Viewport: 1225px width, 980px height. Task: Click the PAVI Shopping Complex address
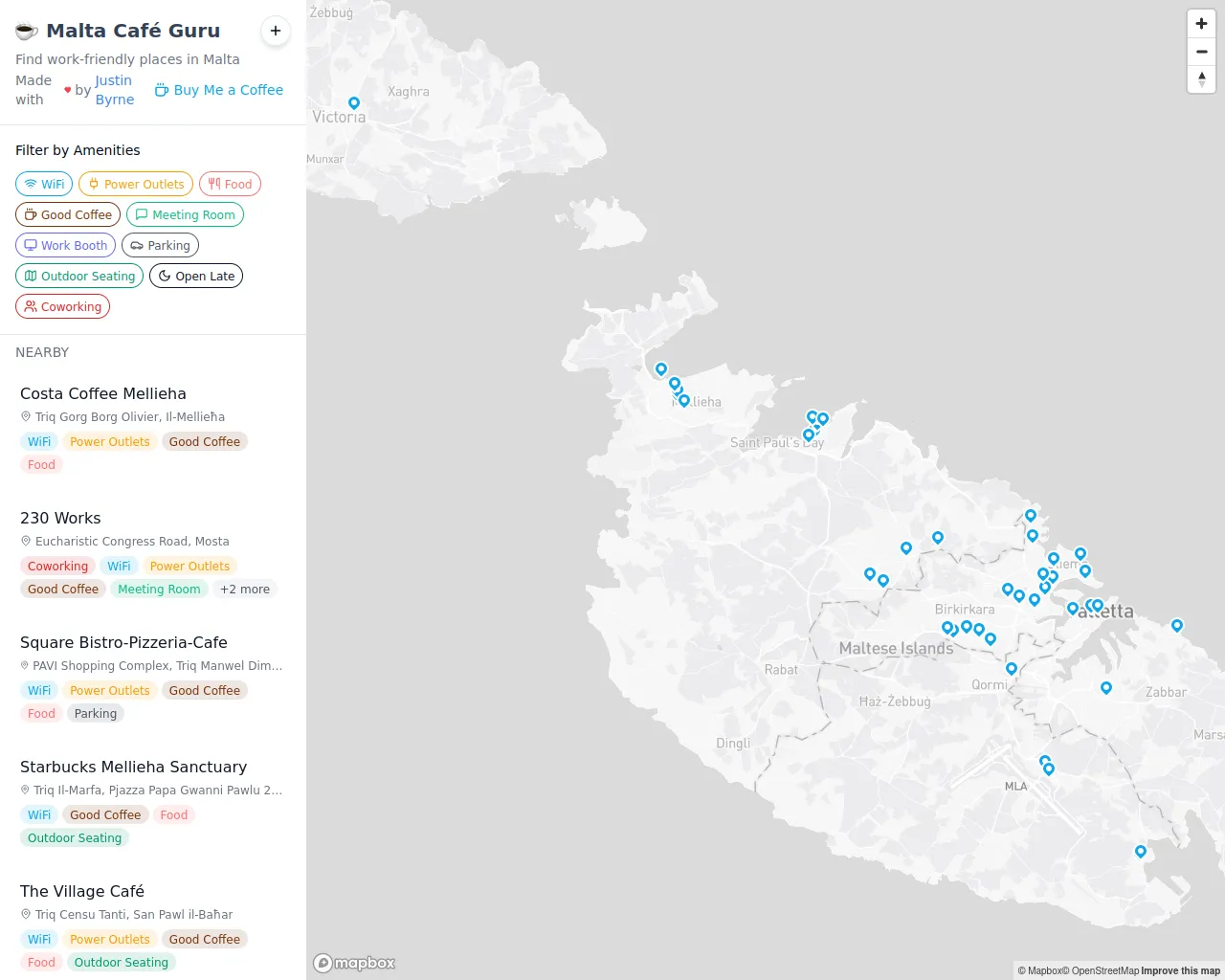[x=158, y=665]
